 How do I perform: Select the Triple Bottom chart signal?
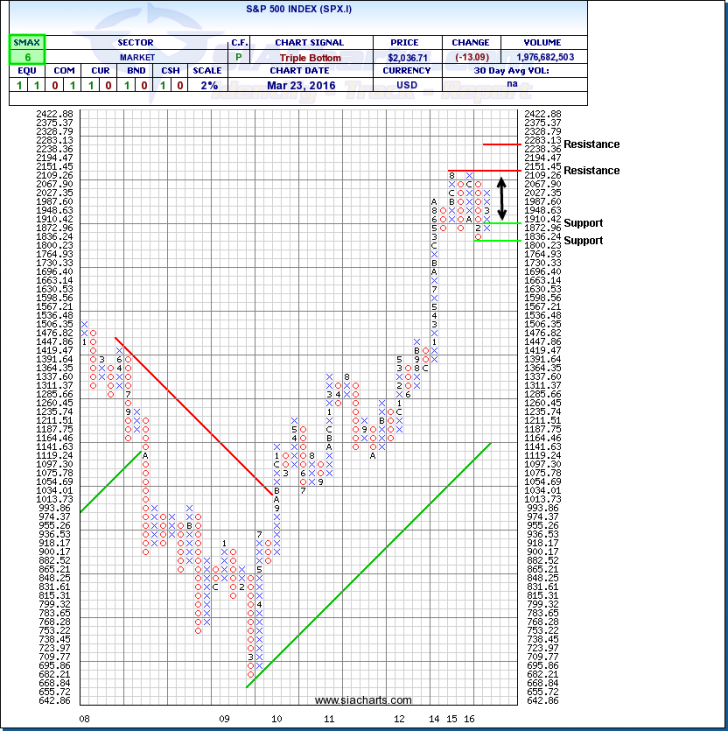313,59
